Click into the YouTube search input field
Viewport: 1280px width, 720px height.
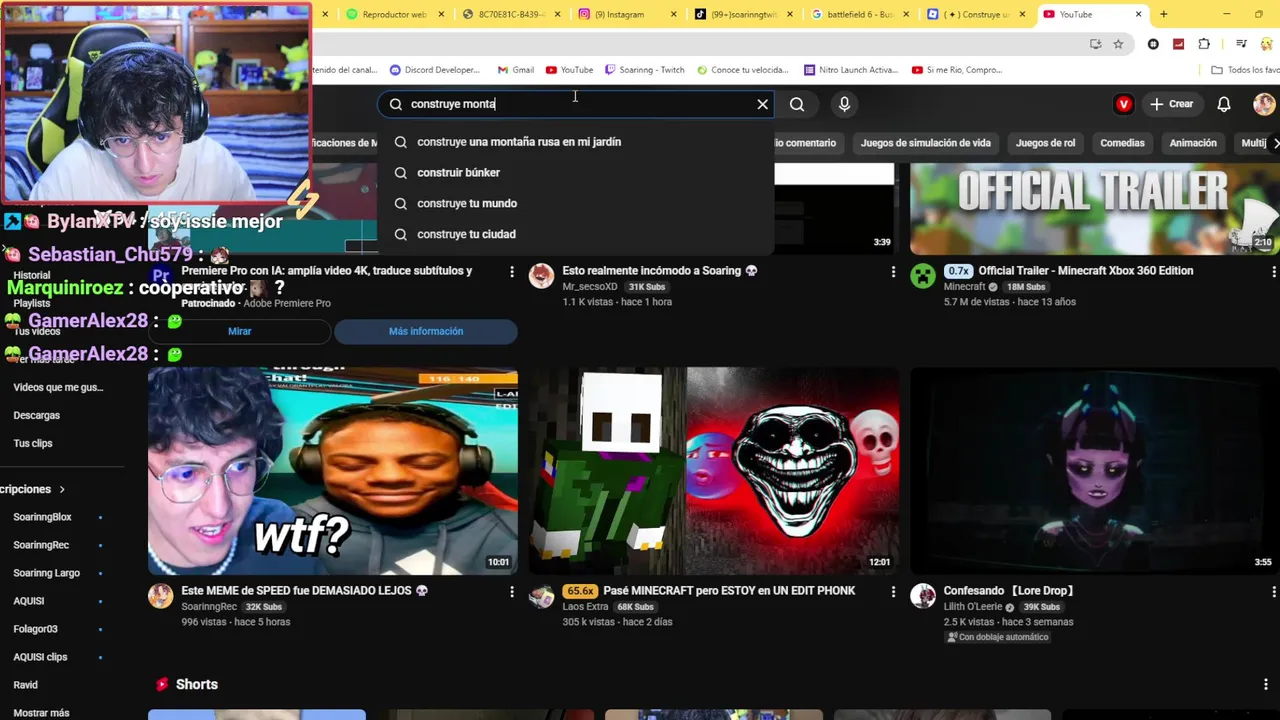click(577, 104)
